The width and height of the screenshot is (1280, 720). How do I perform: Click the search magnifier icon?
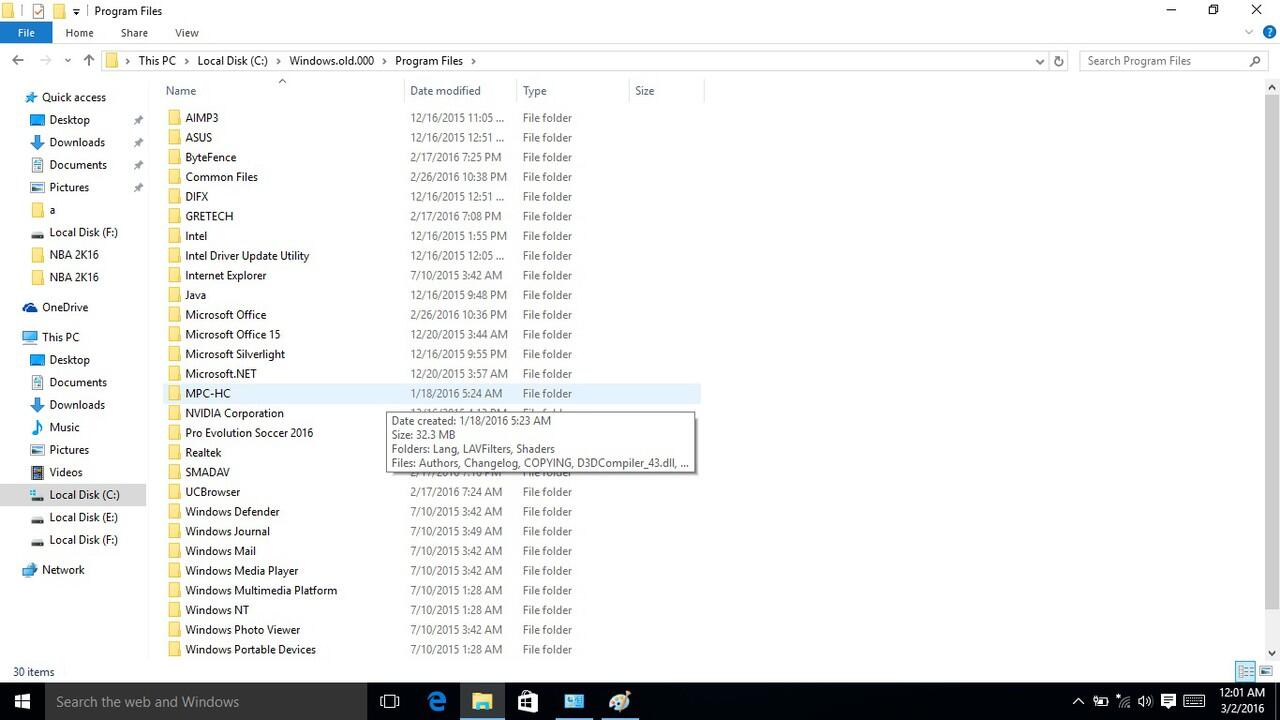pos(1256,61)
